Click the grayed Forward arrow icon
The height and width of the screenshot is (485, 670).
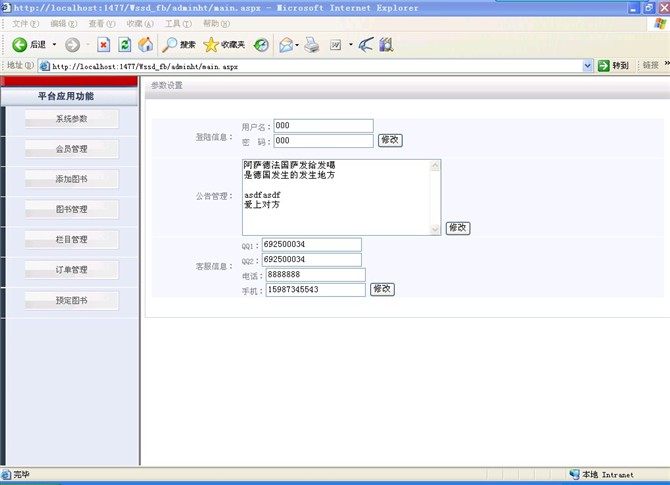(x=72, y=44)
